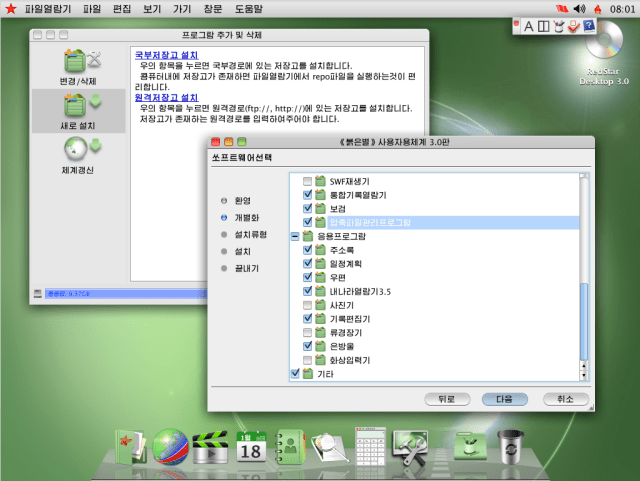The width and height of the screenshot is (640, 481).
Task: Click the volume icon in menu bar
Action: [x=578, y=8]
